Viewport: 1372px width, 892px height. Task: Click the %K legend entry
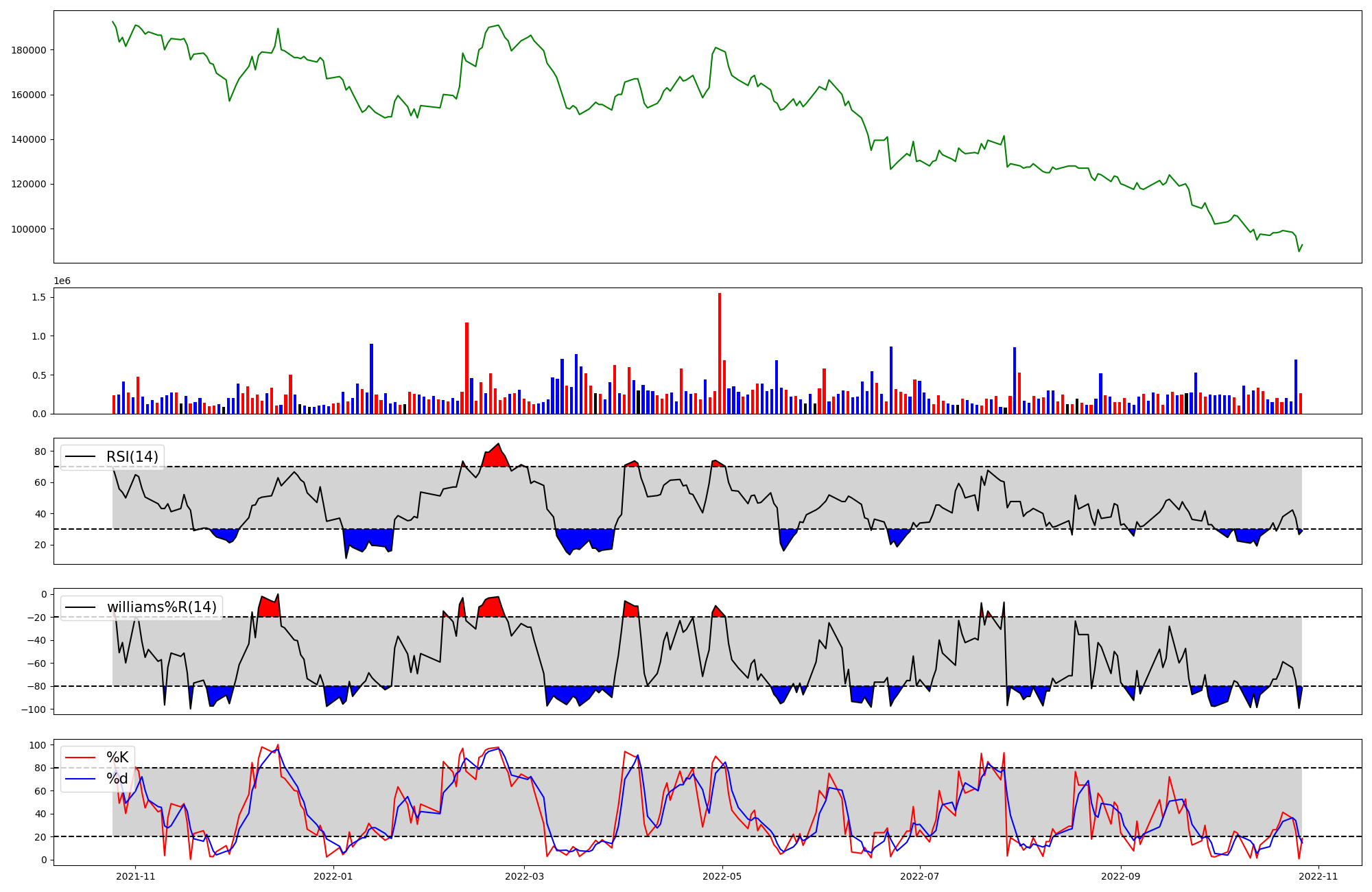(x=117, y=758)
